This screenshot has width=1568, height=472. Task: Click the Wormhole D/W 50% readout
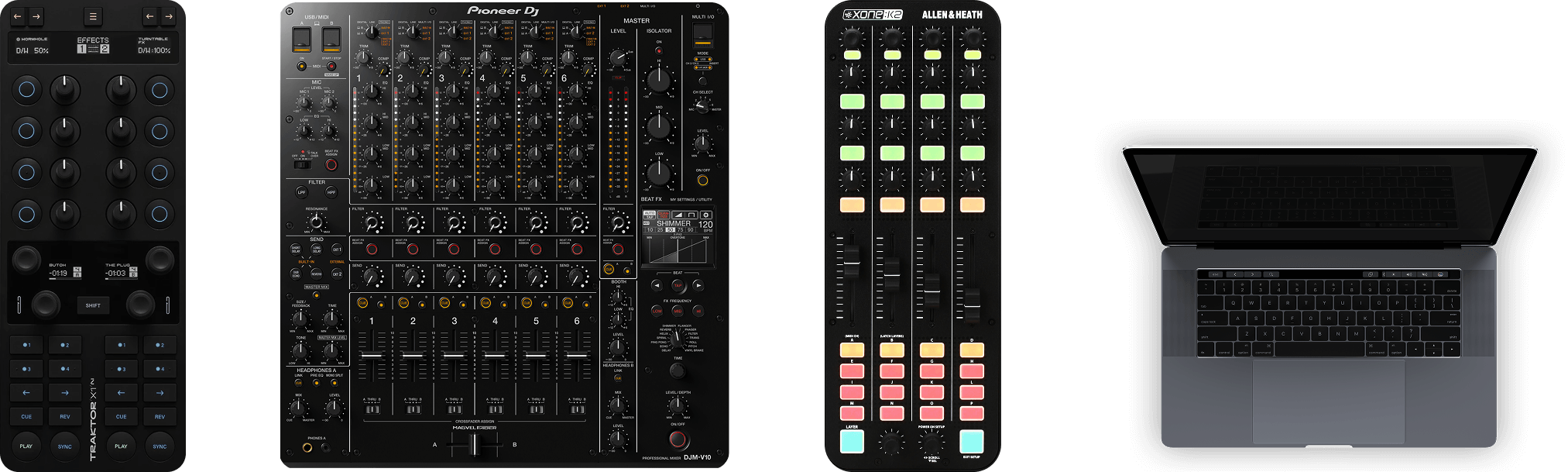33,50
